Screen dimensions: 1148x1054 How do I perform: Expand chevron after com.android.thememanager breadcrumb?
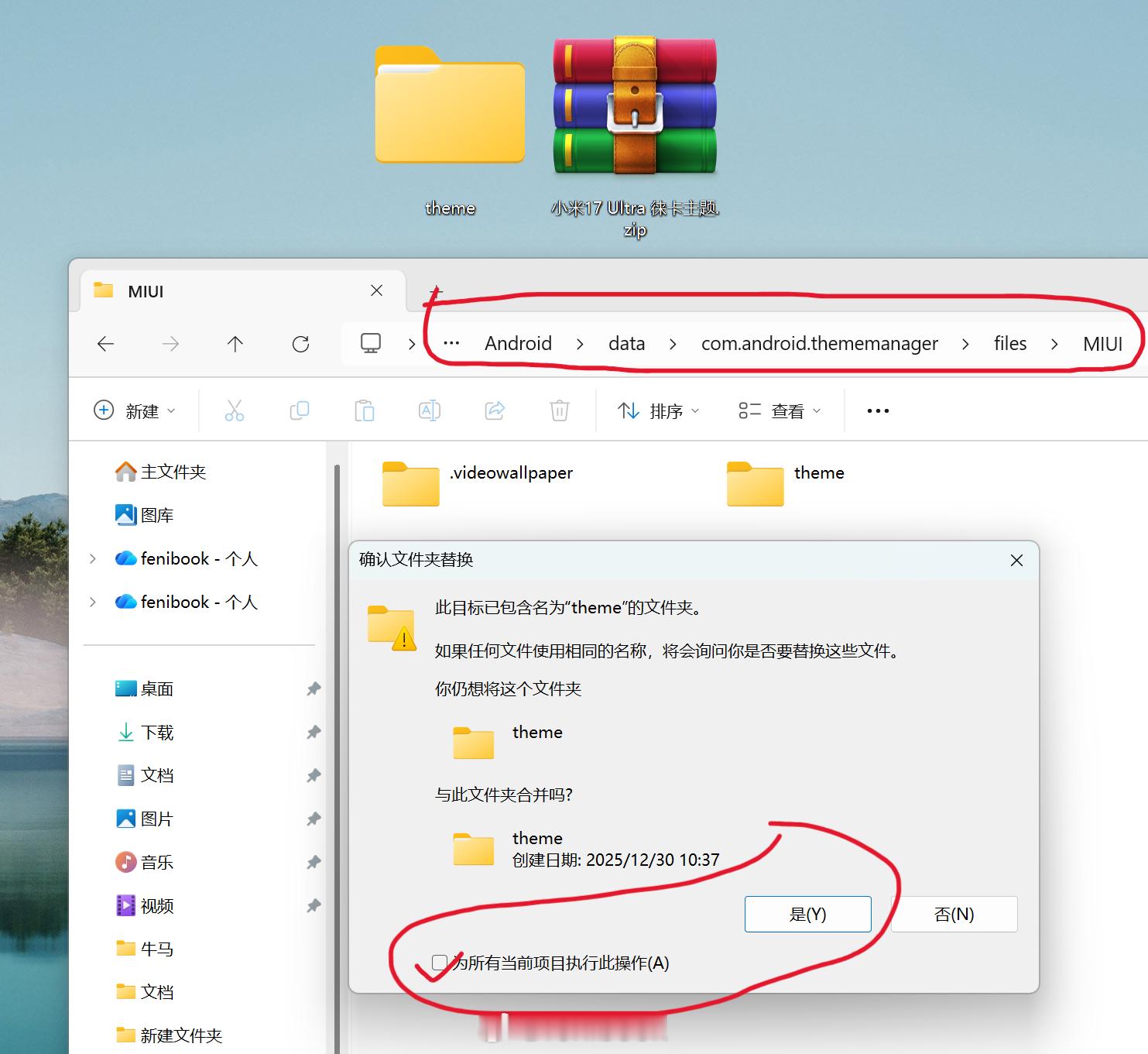965,344
